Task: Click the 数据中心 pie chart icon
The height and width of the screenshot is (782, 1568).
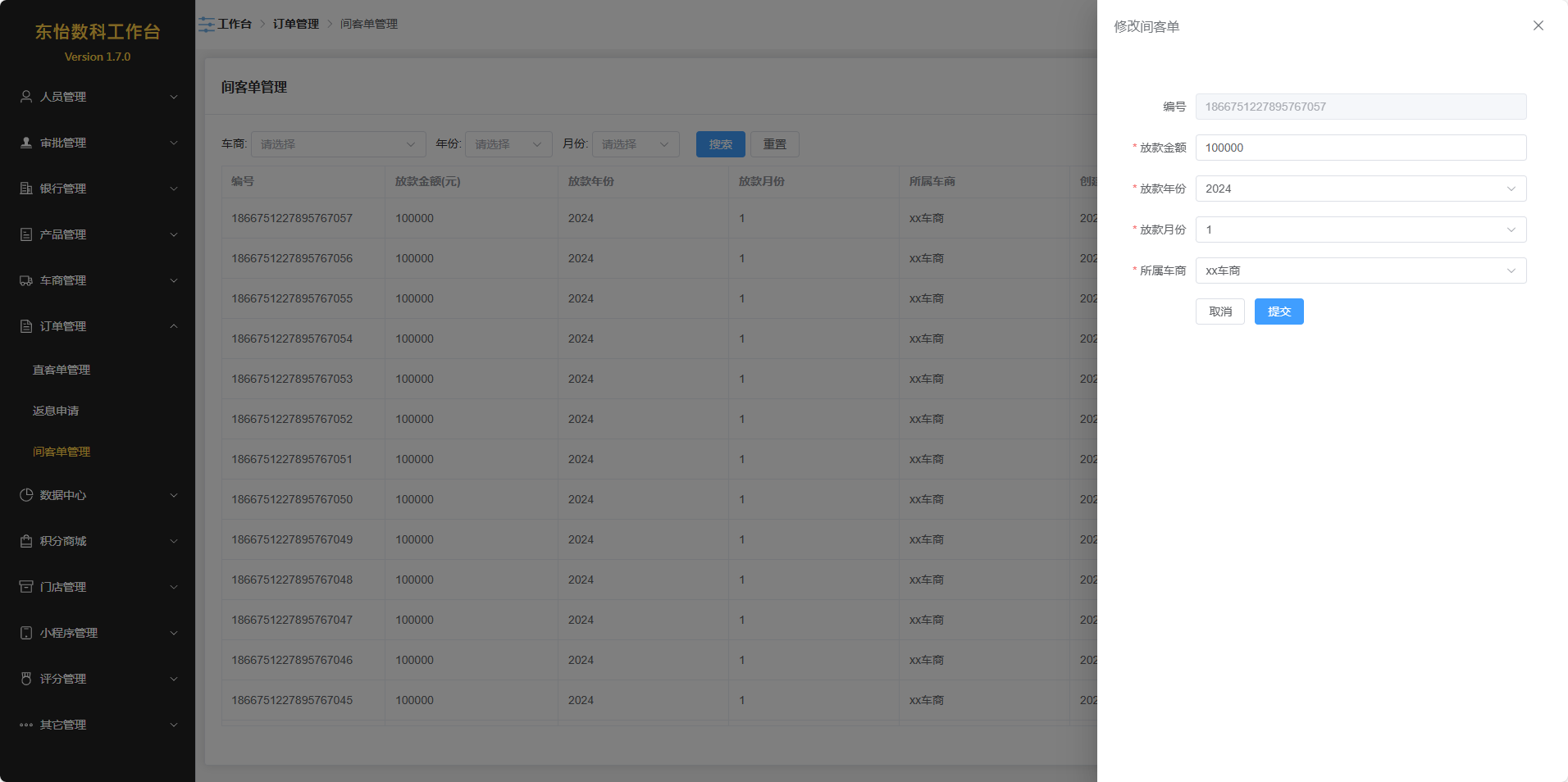Action: (x=26, y=495)
